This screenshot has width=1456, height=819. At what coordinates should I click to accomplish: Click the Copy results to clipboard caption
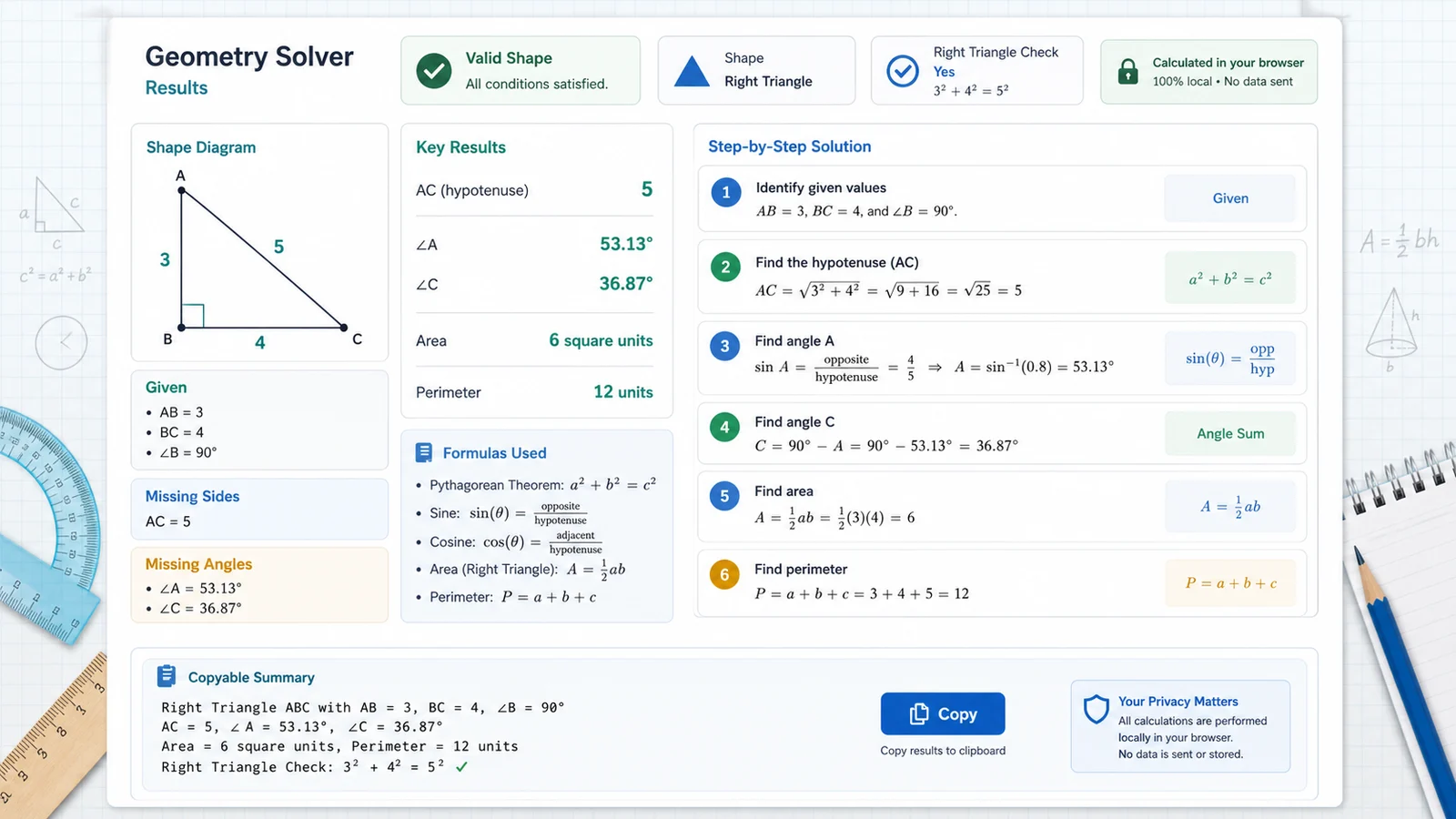943,751
